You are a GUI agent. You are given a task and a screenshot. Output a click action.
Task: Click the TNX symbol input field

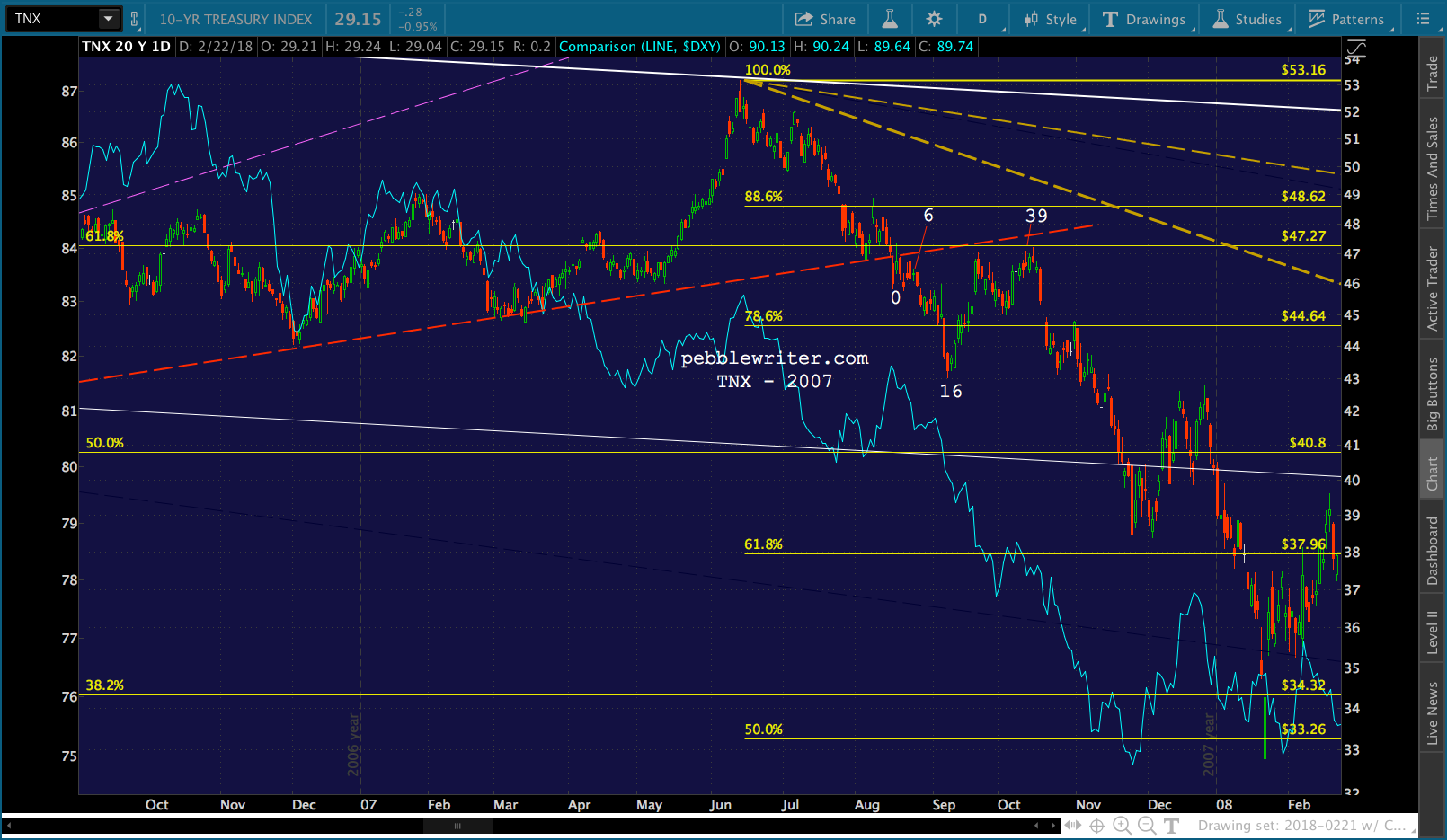[52, 19]
